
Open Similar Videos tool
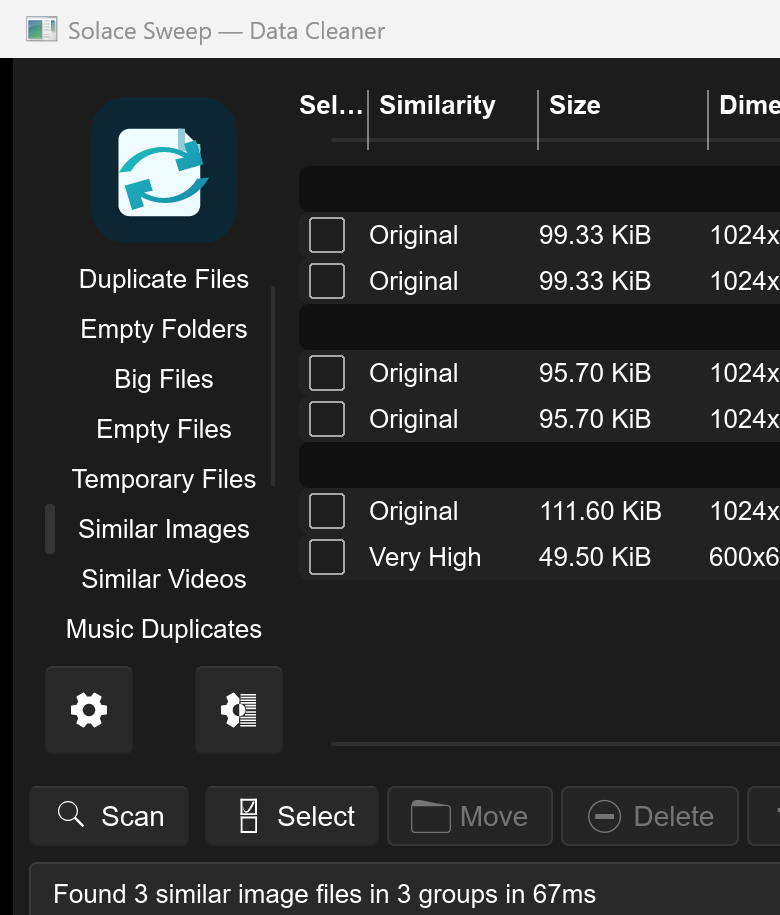pos(164,579)
